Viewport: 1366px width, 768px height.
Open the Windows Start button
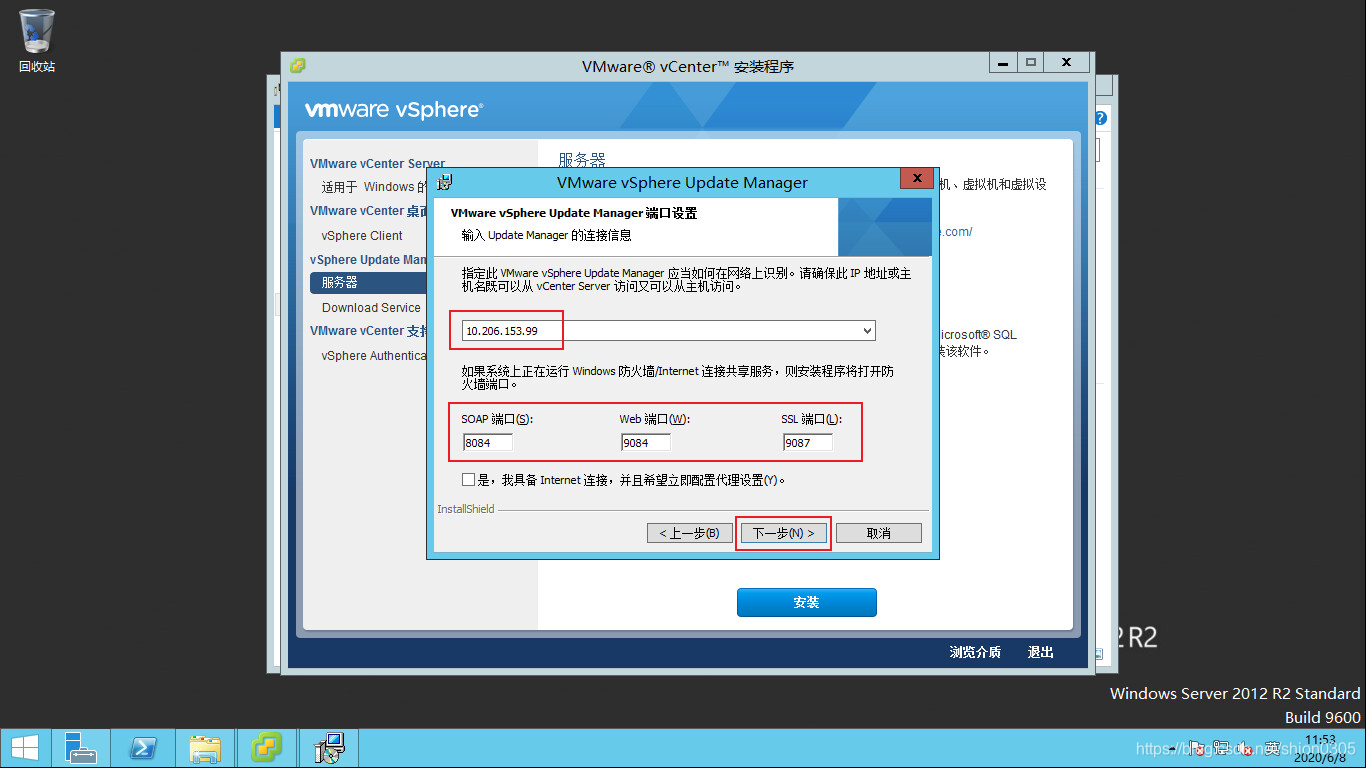pos(25,748)
